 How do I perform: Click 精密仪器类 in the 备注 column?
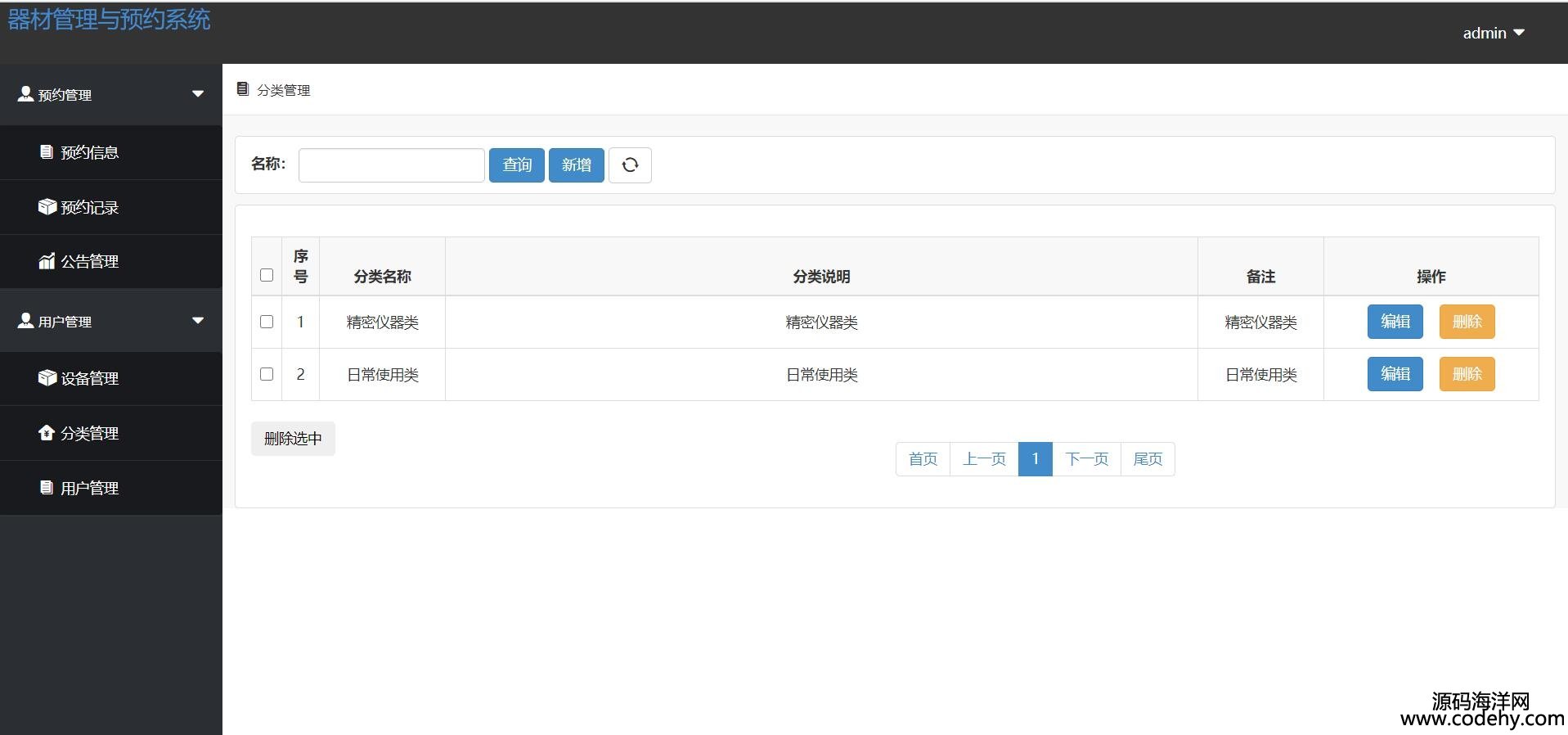(1260, 322)
